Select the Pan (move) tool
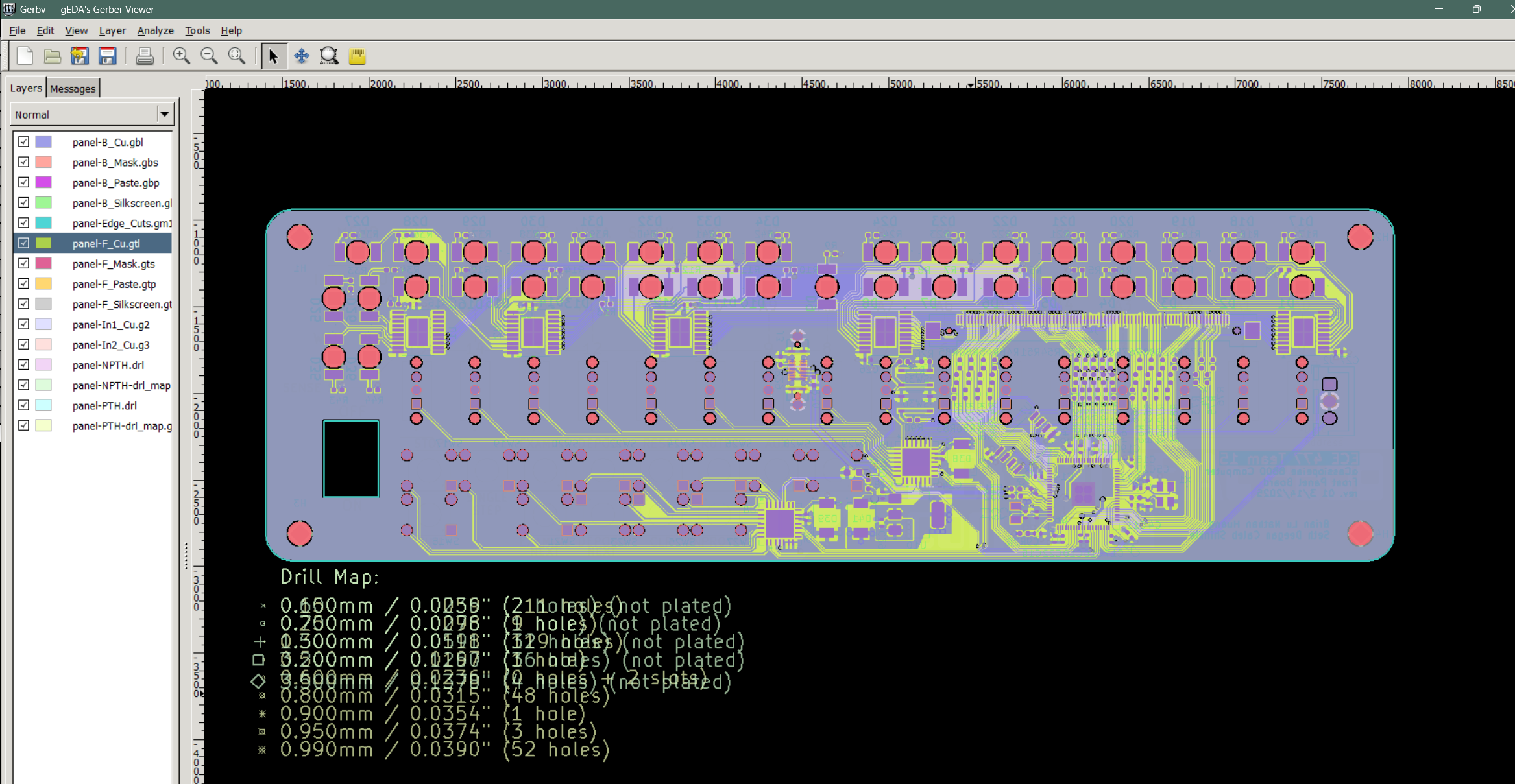Screen dimensions: 1515x784 [302, 56]
